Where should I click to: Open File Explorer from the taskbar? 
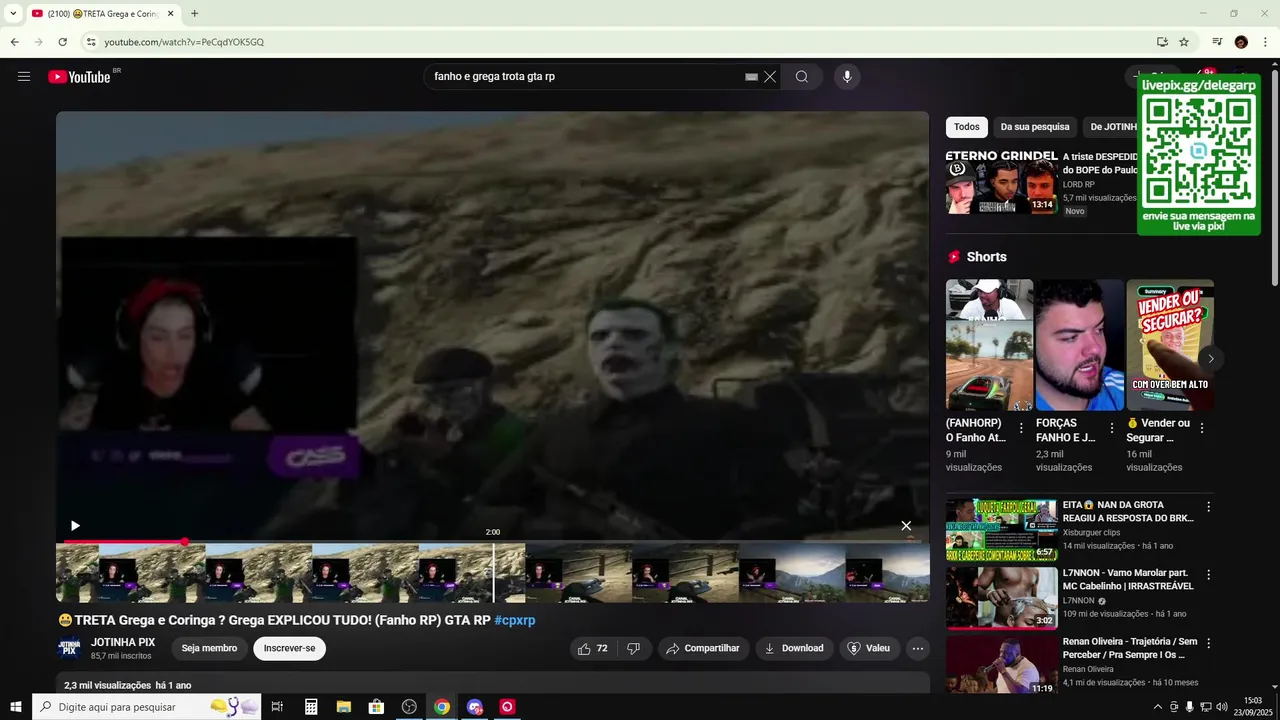(x=343, y=707)
